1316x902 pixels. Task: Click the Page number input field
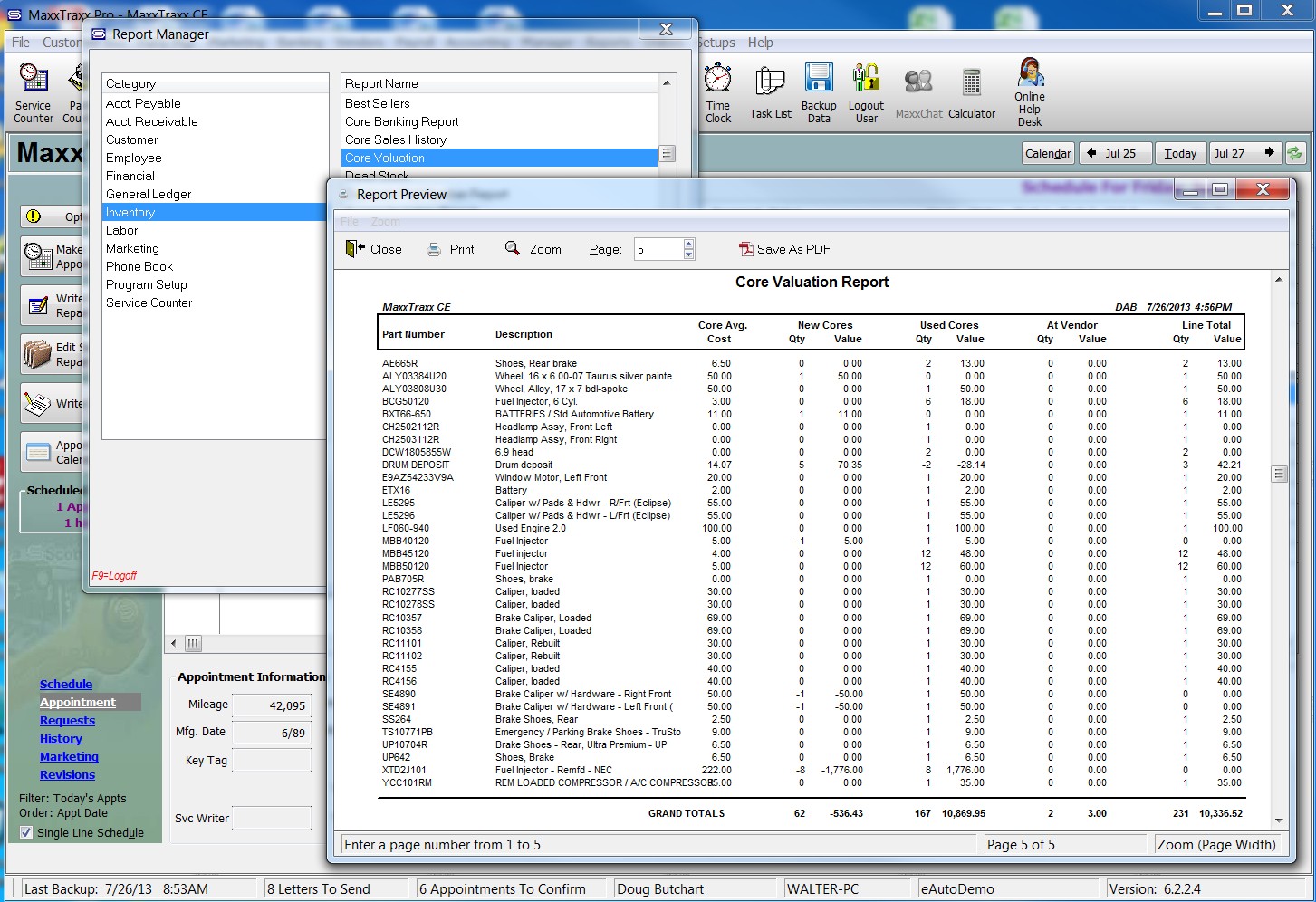point(658,249)
